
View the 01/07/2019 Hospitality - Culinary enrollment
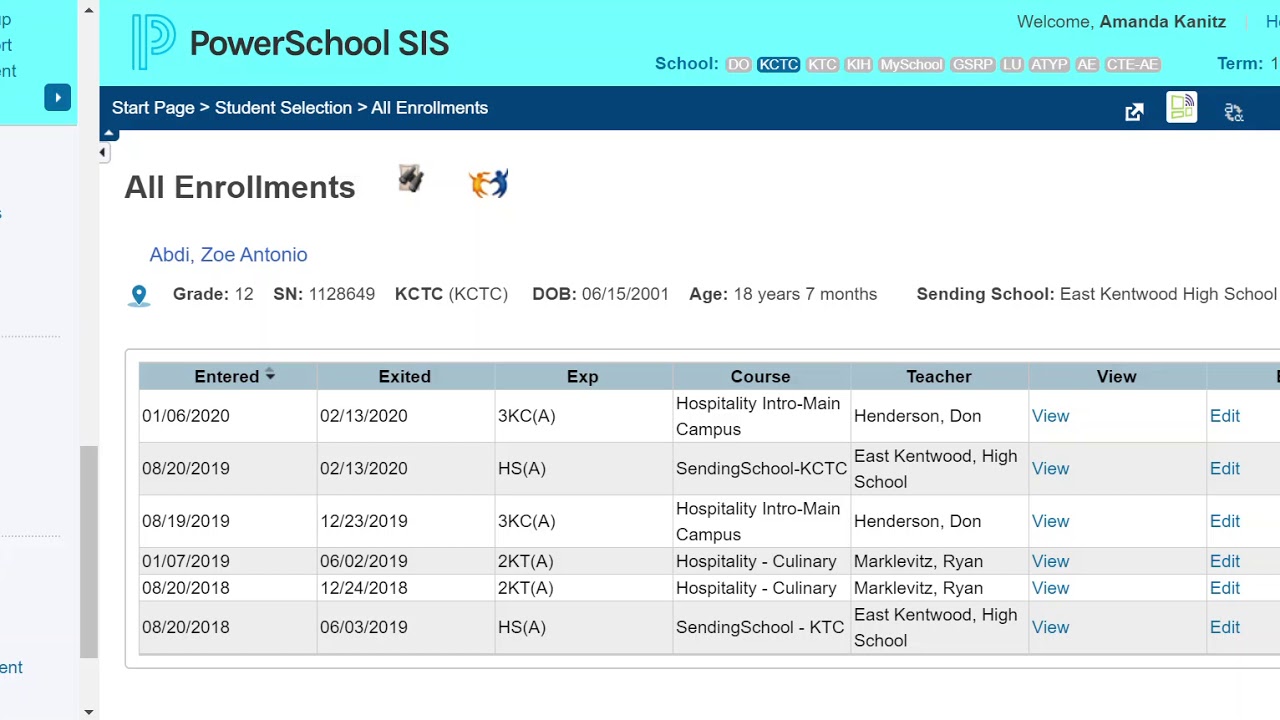coord(1050,561)
